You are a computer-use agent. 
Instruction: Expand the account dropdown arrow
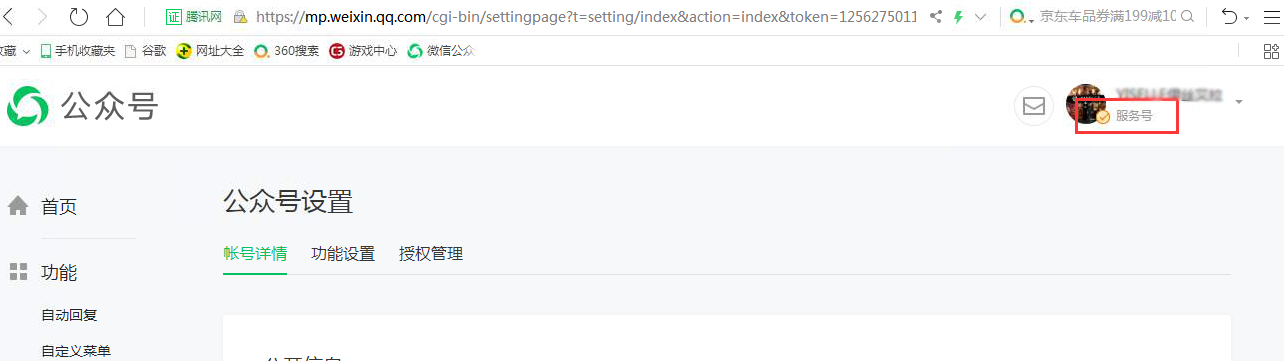point(1239,101)
